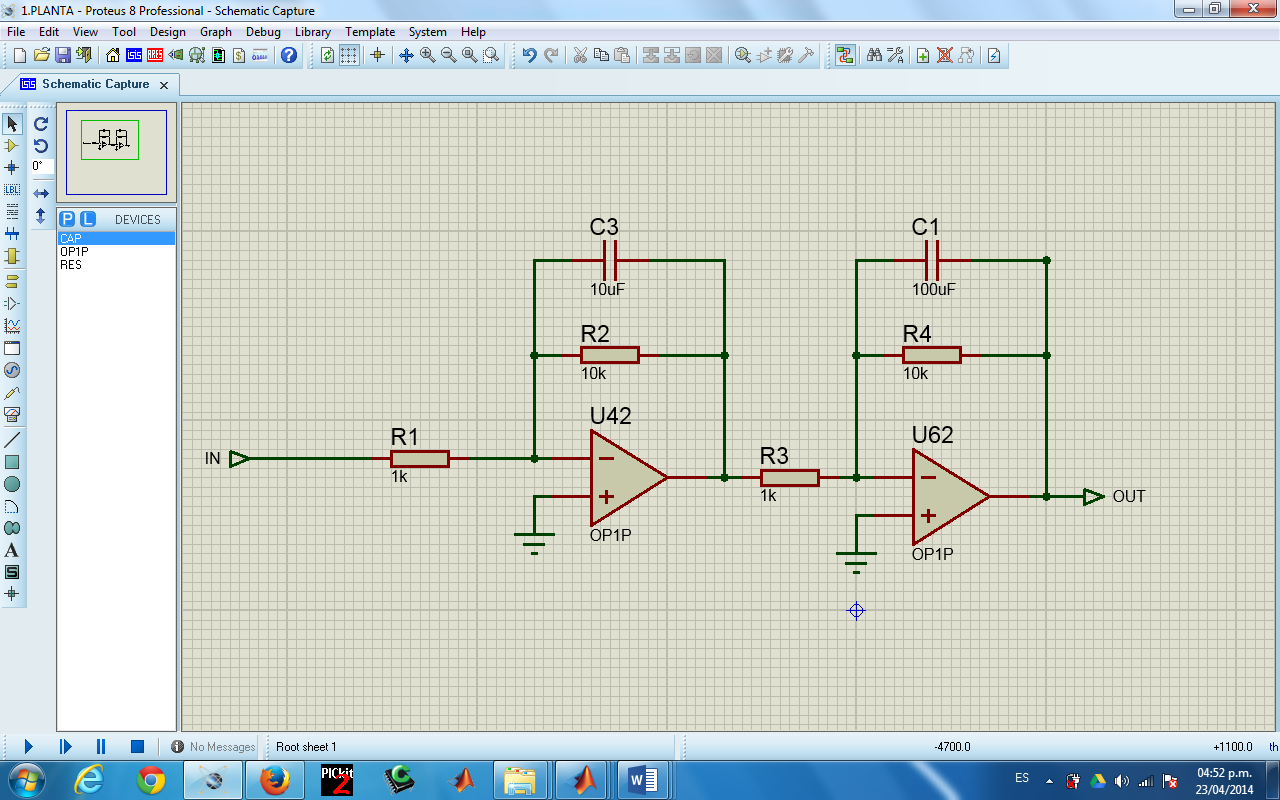The width and height of the screenshot is (1280, 800).
Task: Select the Component mode tool
Action: 12,146
